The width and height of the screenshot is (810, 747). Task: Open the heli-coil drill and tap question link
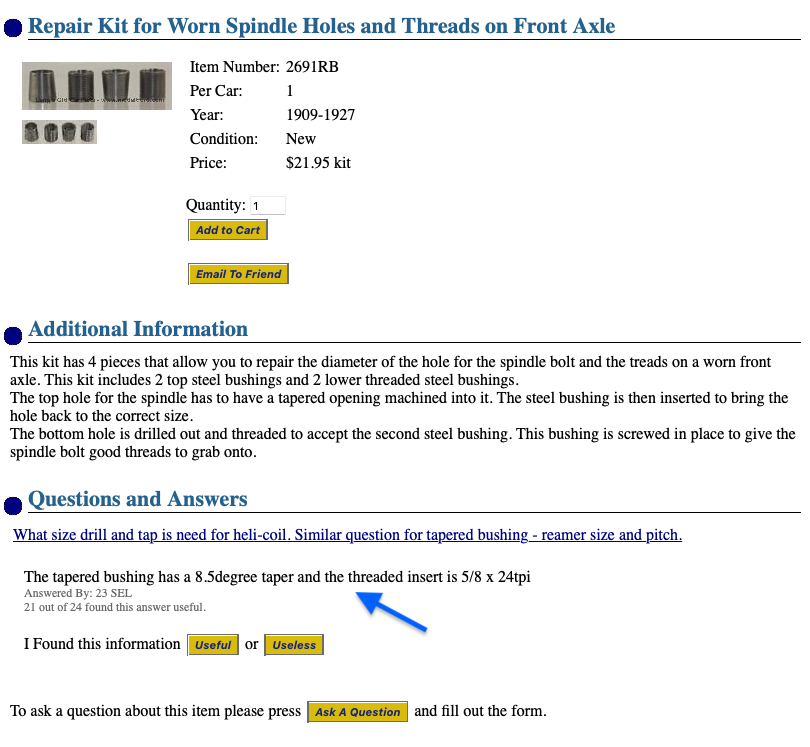click(347, 535)
